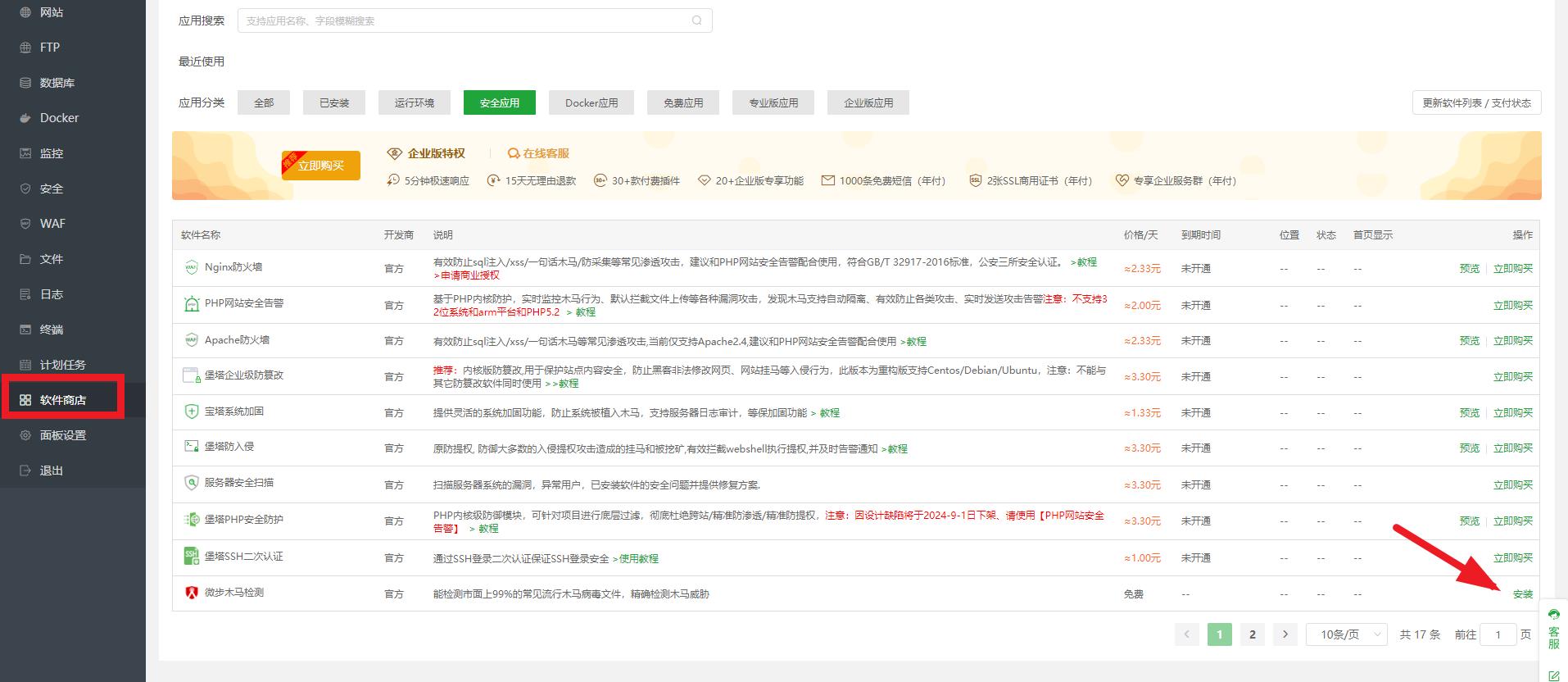Go to previous page arrow
This screenshot has height=682, width=1568.
coord(1186,634)
